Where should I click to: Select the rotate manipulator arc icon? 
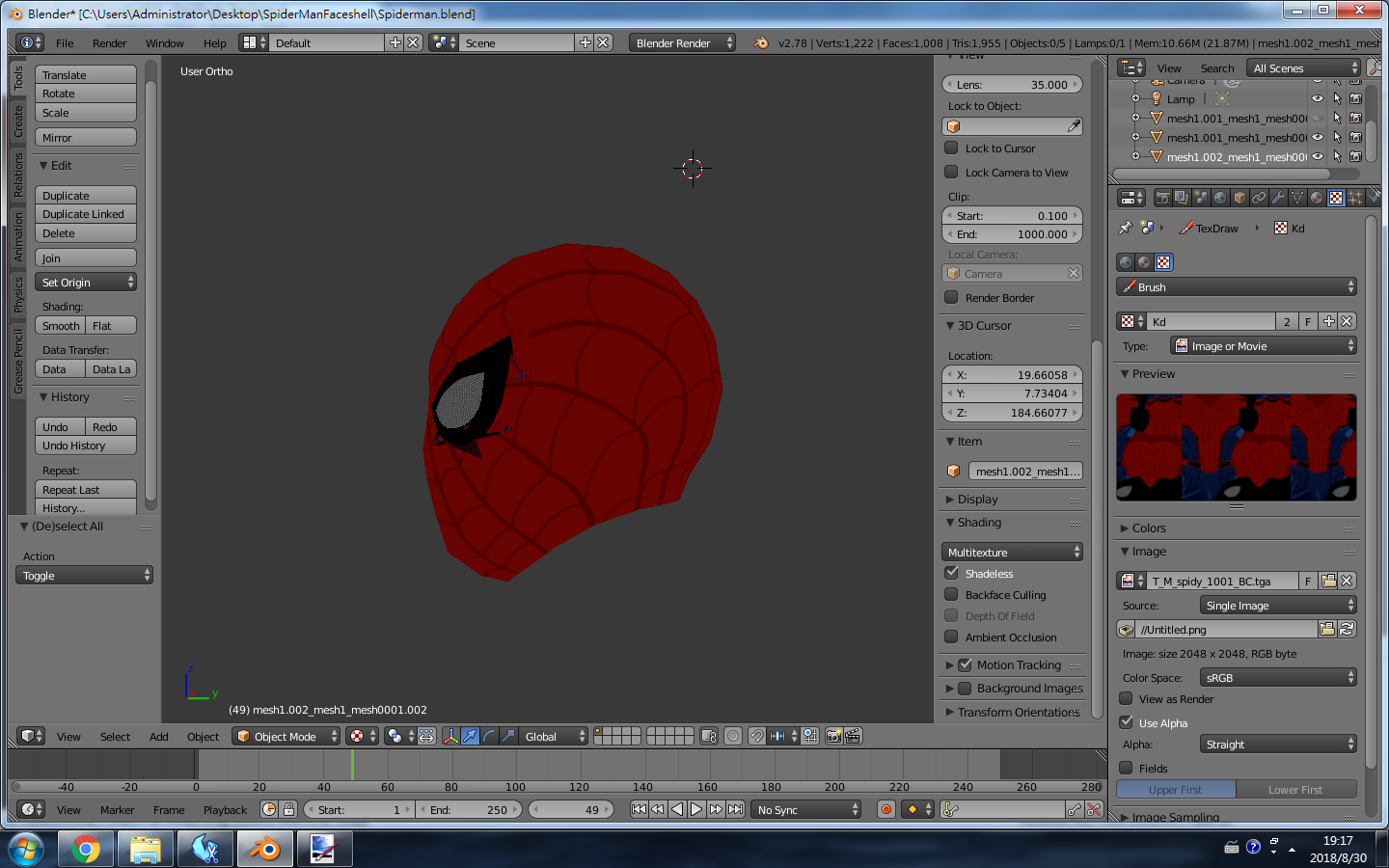coord(489,736)
